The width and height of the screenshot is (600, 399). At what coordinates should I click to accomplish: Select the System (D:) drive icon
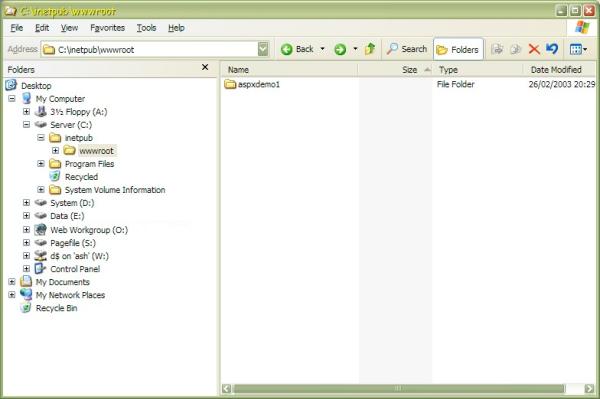41,203
